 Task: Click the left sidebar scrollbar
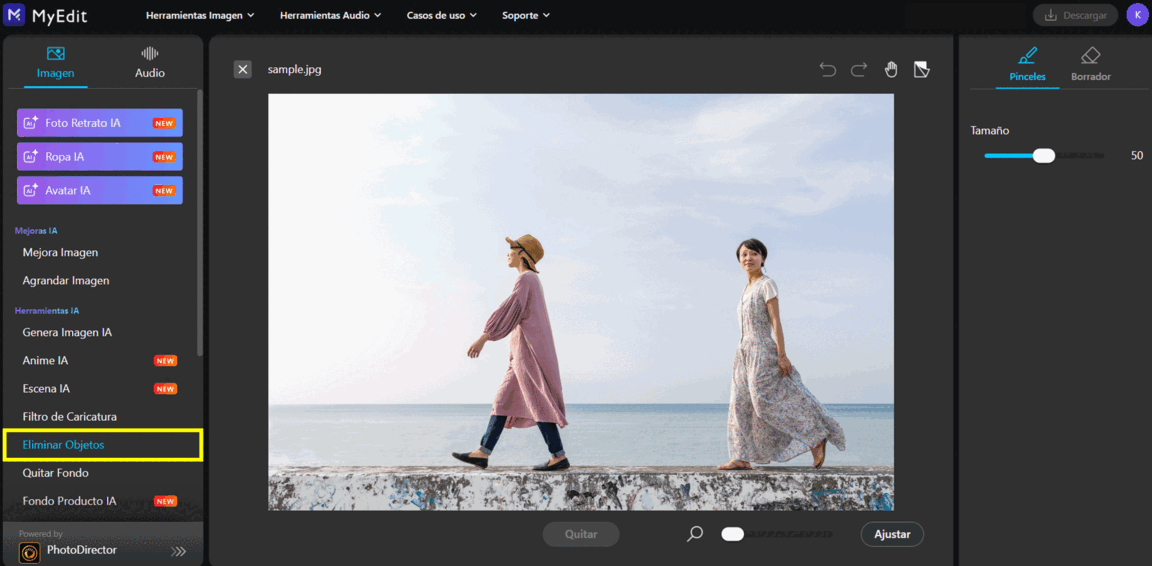[200, 221]
